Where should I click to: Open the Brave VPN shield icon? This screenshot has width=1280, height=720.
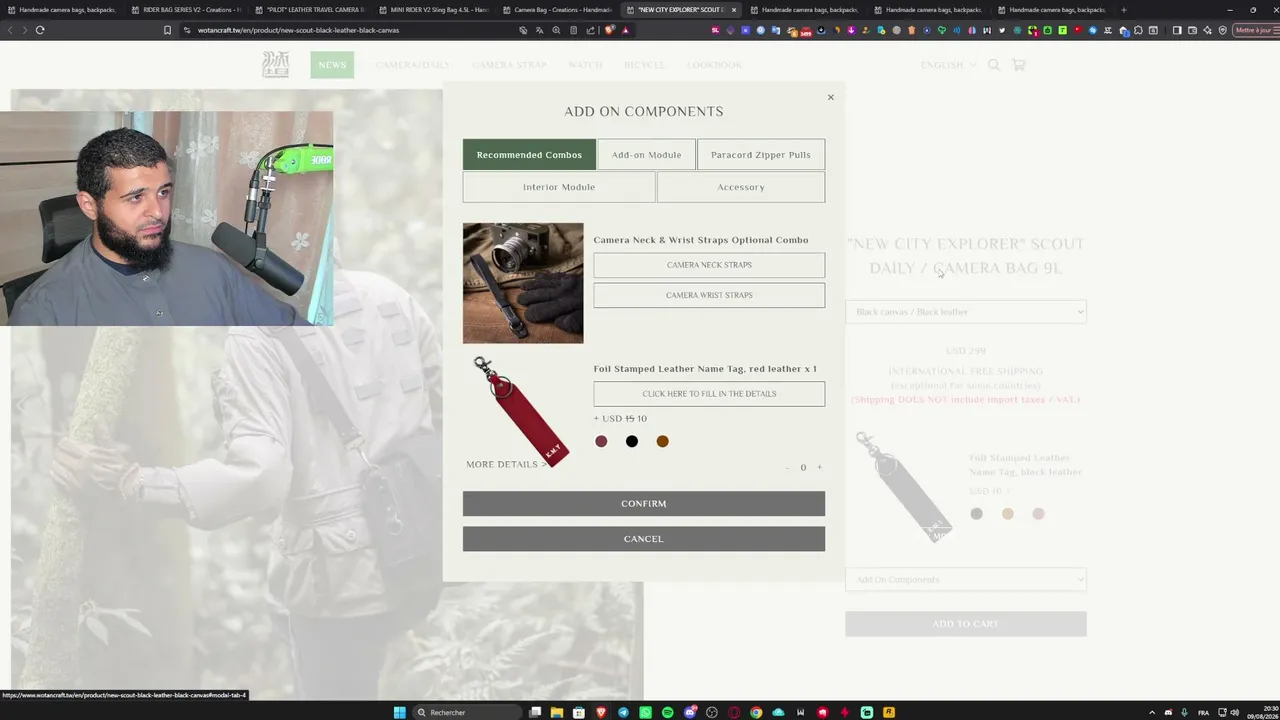point(1222,30)
